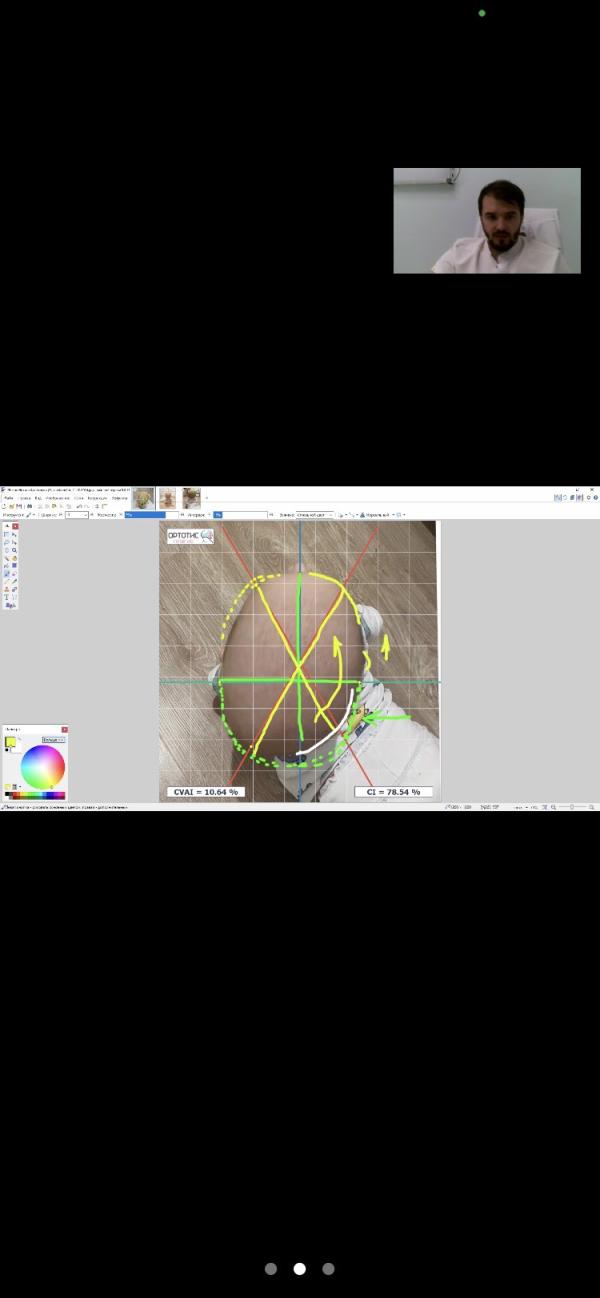Click the CI = 78.54 % label
This screenshot has height=1298, width=600.
tap(394, 791)
